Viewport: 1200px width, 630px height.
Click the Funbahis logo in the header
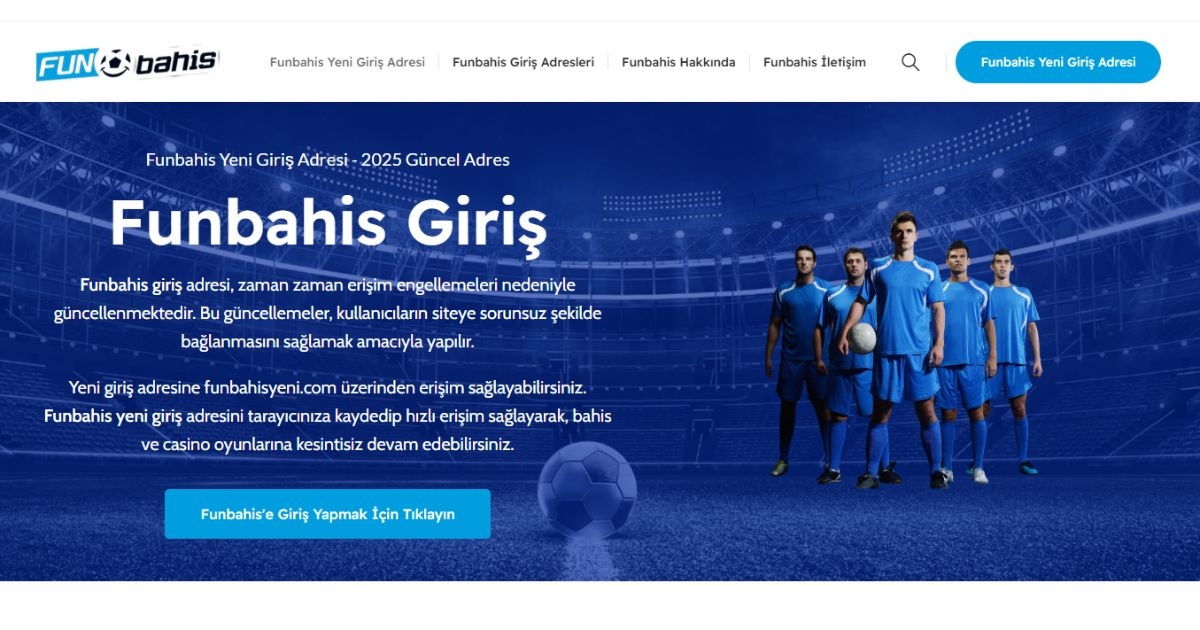coord(127,63)
